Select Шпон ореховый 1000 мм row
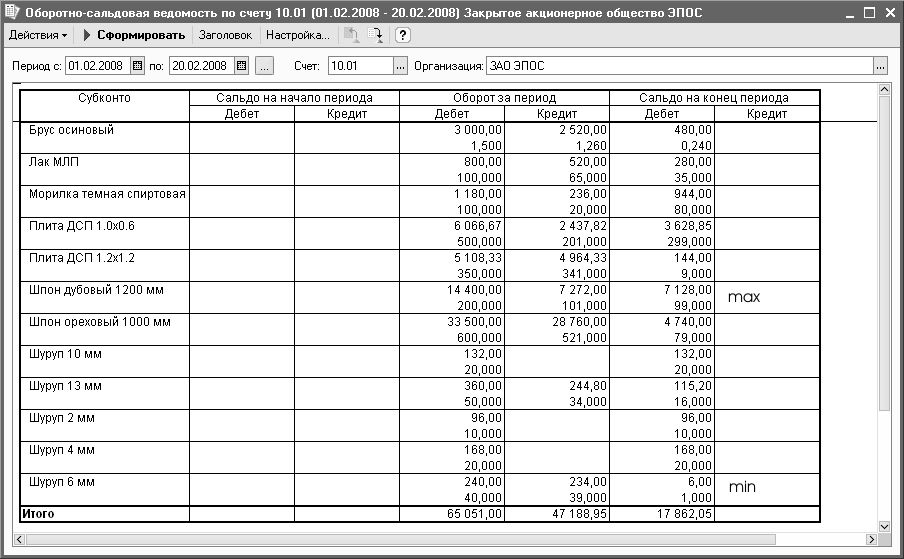This screenshot has height=559, width=904. tap(100, 322)
